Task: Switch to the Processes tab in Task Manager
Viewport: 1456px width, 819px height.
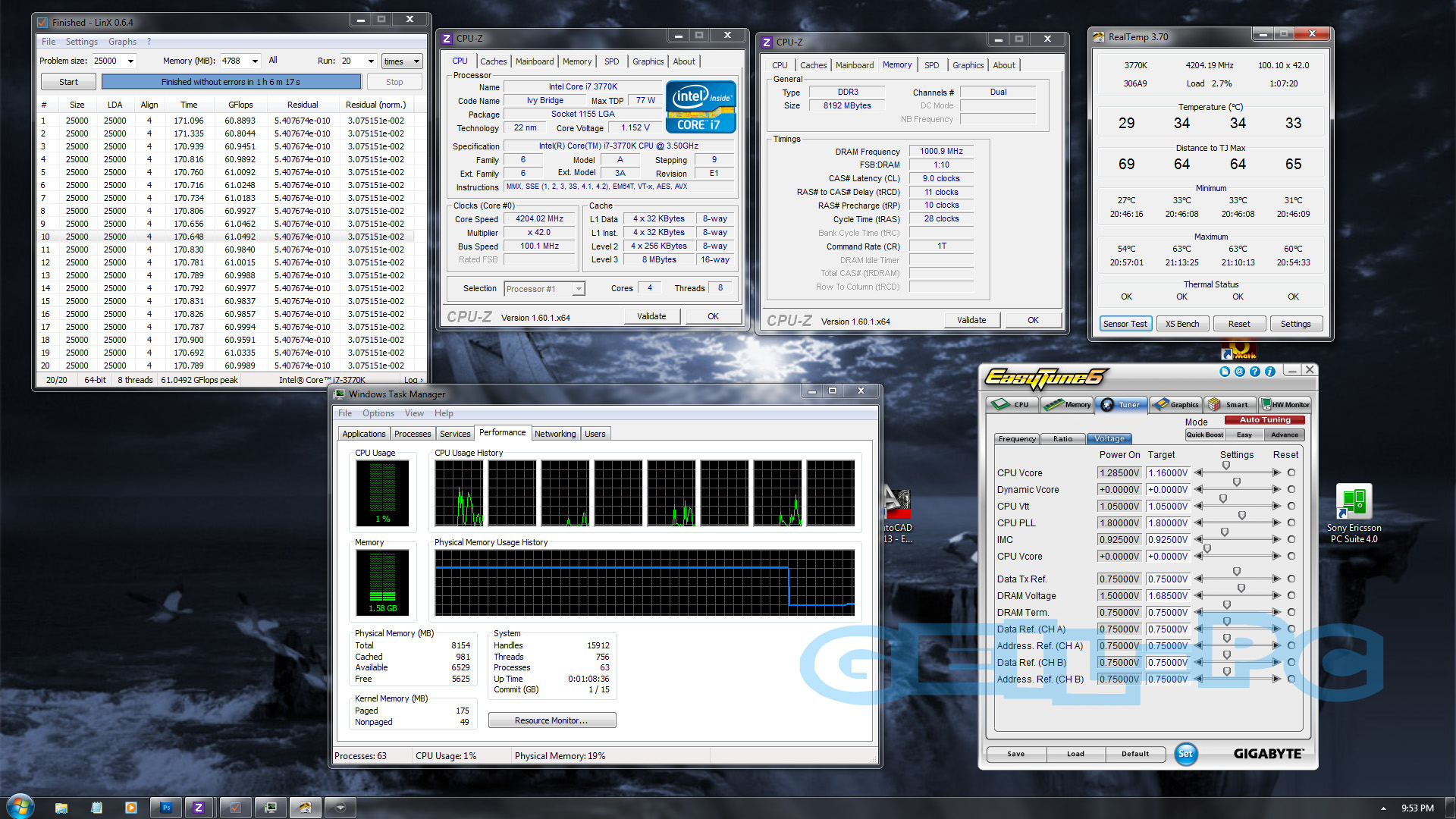Action: (413, 434)
